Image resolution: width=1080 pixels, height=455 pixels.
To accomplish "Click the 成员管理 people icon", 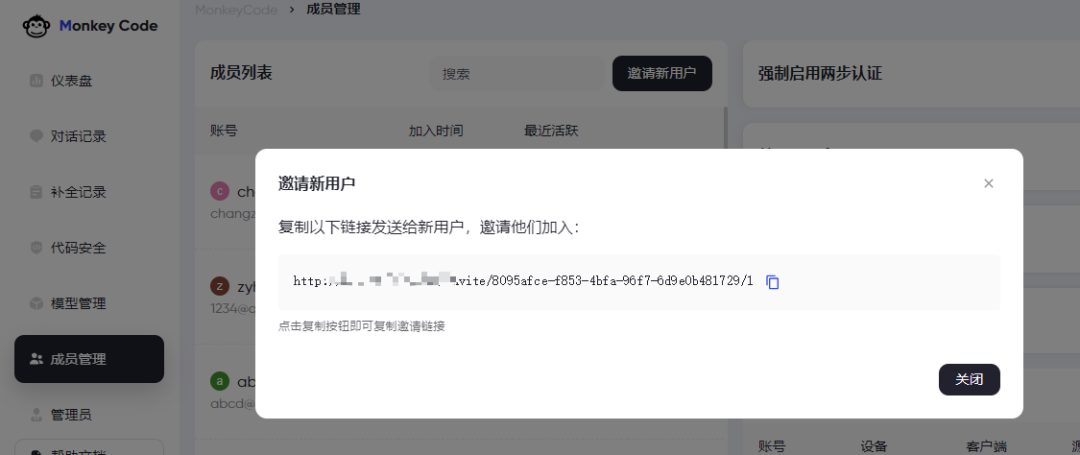I will 37,359.
